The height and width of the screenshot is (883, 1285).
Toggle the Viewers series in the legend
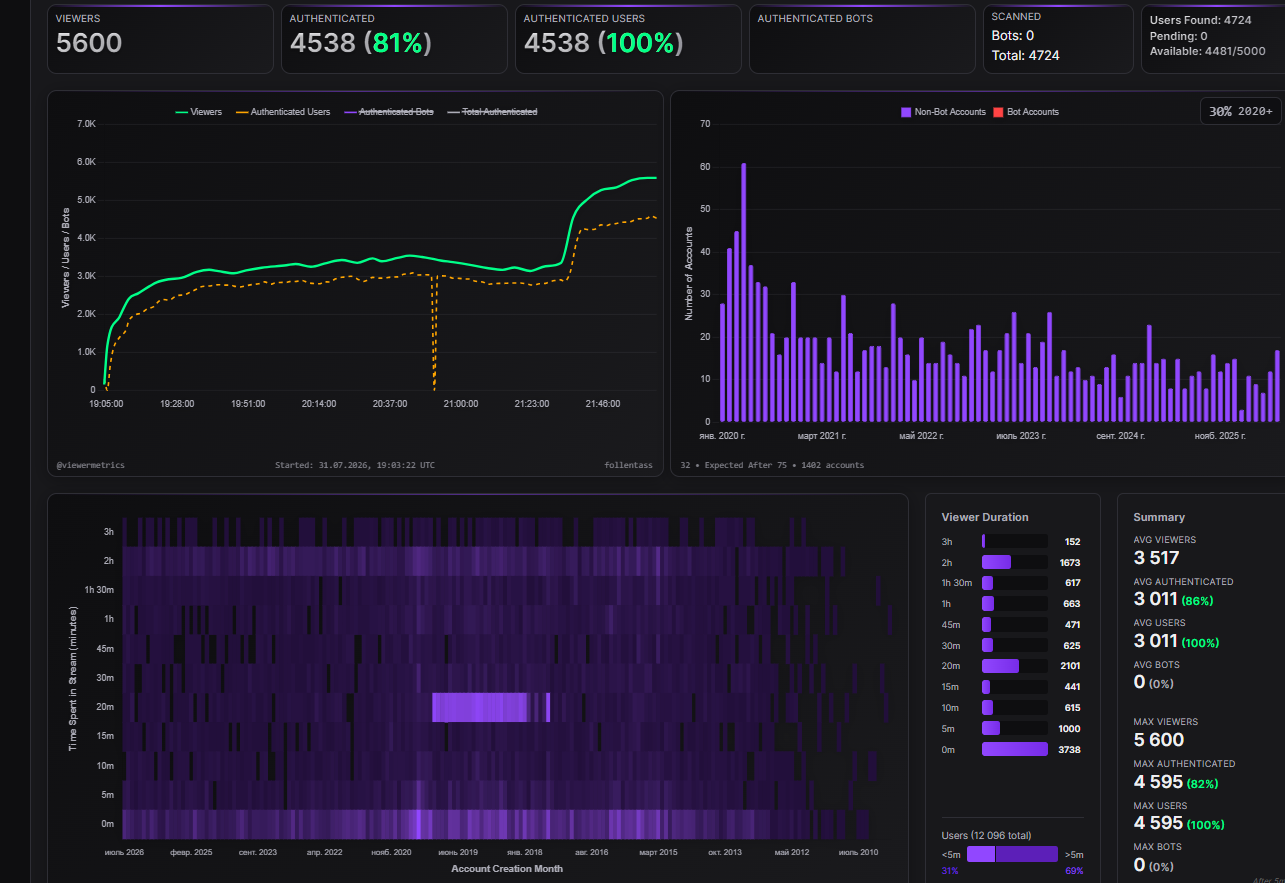198,112
